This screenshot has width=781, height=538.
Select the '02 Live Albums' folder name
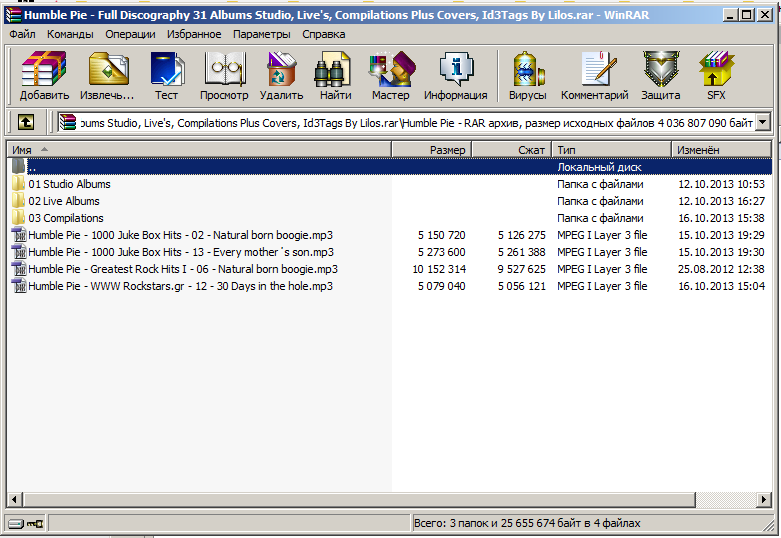click(x=64, y=201)
